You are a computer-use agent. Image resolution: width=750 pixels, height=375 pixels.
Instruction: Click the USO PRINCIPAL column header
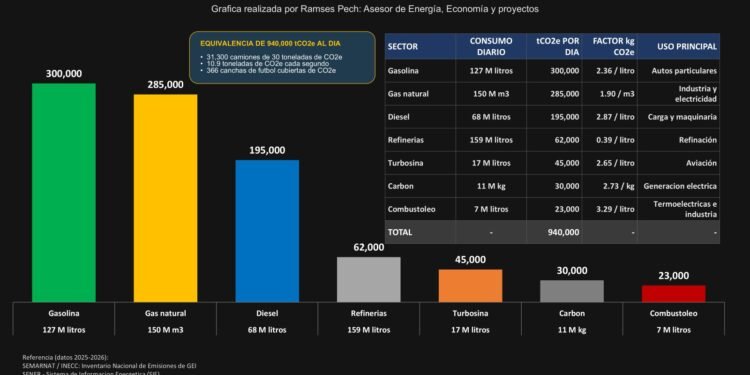click(x=679, y=46)
